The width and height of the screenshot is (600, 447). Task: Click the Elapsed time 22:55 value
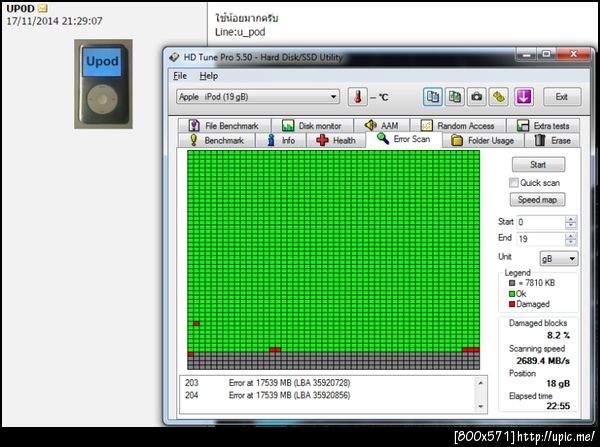558,406
